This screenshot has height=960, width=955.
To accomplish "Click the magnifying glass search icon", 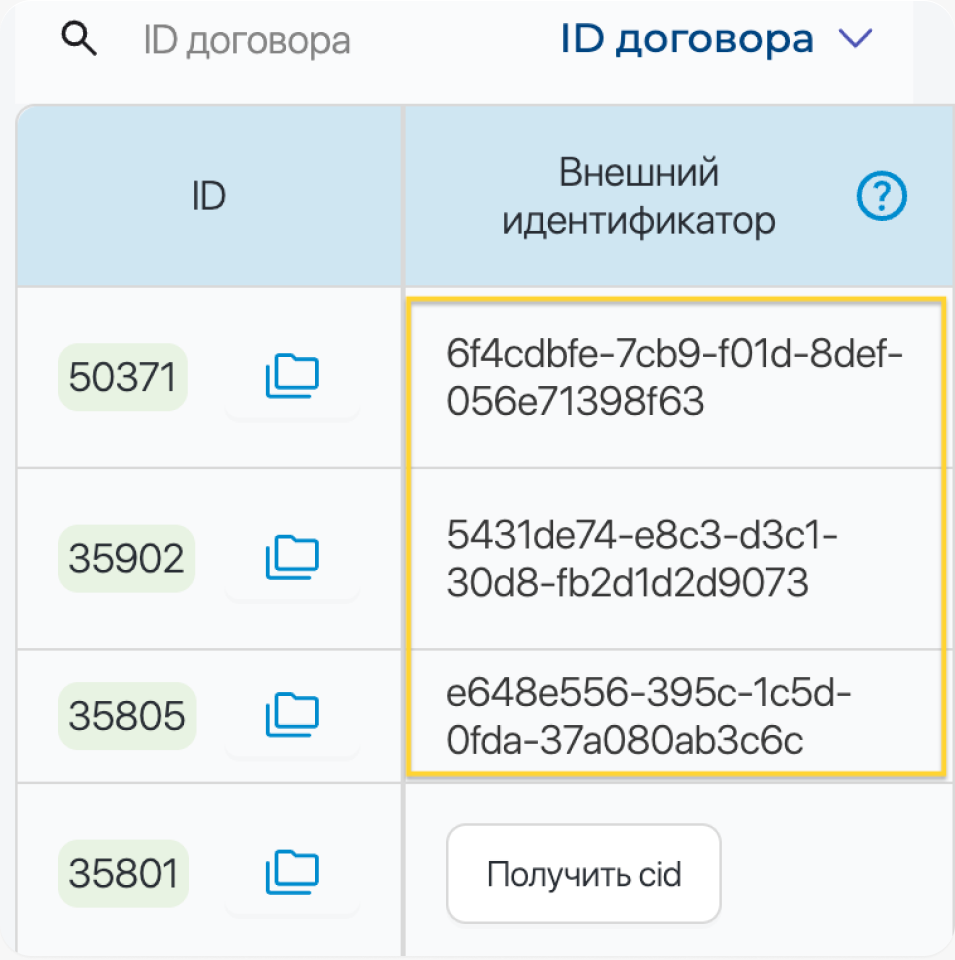I will coord(80,38).
